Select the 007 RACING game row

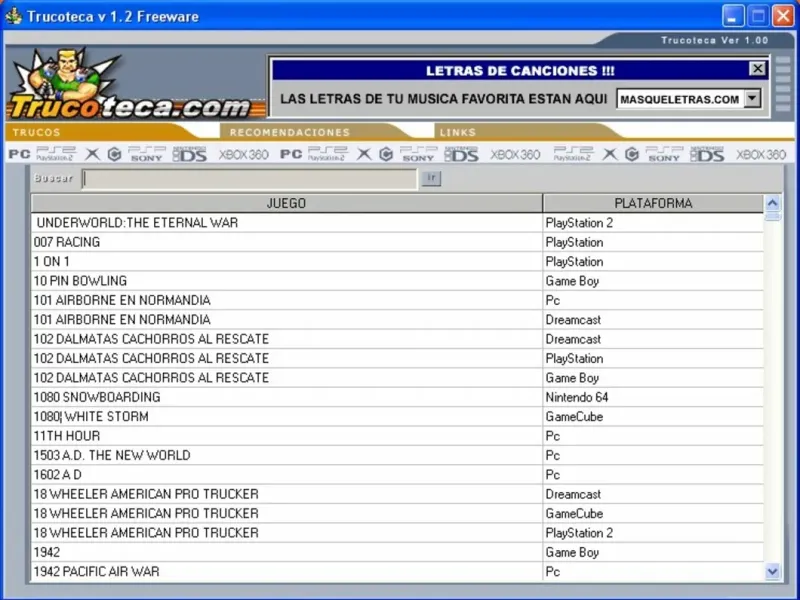click(397, 242)
